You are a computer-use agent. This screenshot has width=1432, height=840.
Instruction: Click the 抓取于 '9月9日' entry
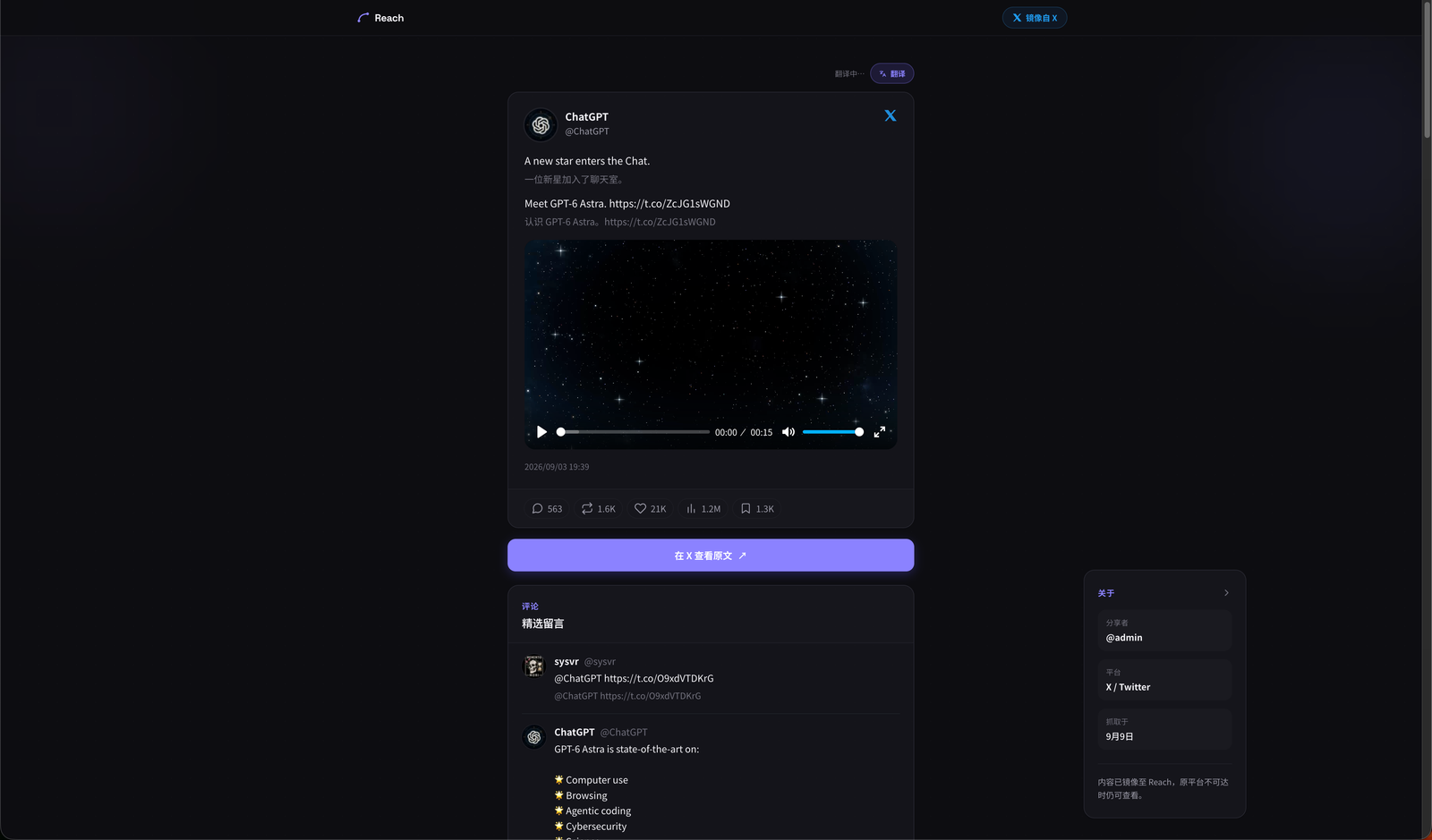click(x=1164, y=729)
